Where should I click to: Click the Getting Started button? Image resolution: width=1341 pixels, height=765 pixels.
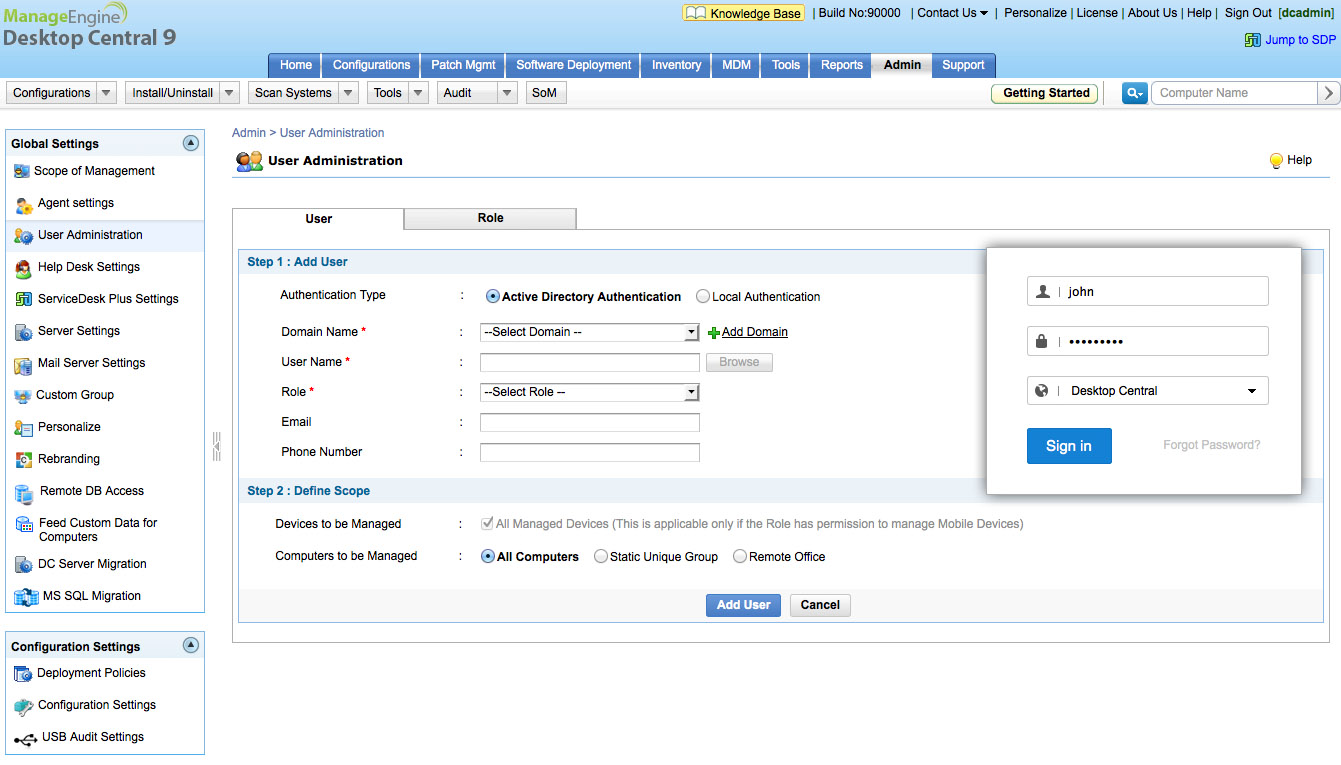click(x=1046, y=93)
